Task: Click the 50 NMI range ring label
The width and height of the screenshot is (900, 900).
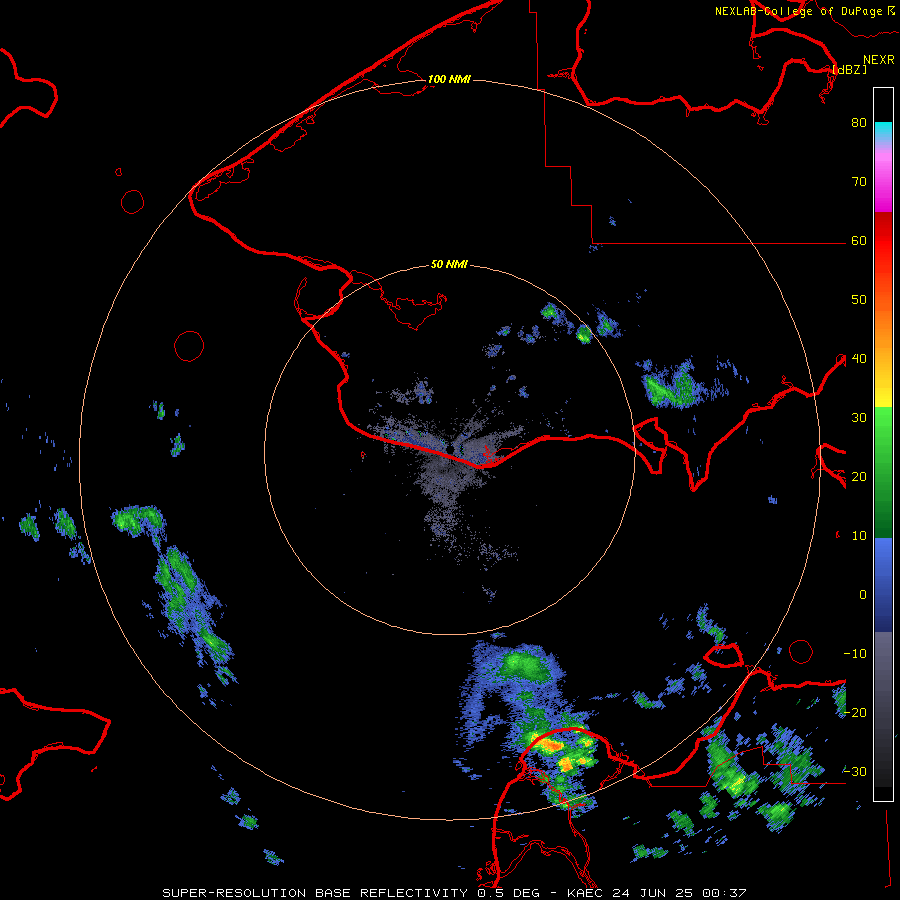Action: pyautogui.click(x=449, y=264)
